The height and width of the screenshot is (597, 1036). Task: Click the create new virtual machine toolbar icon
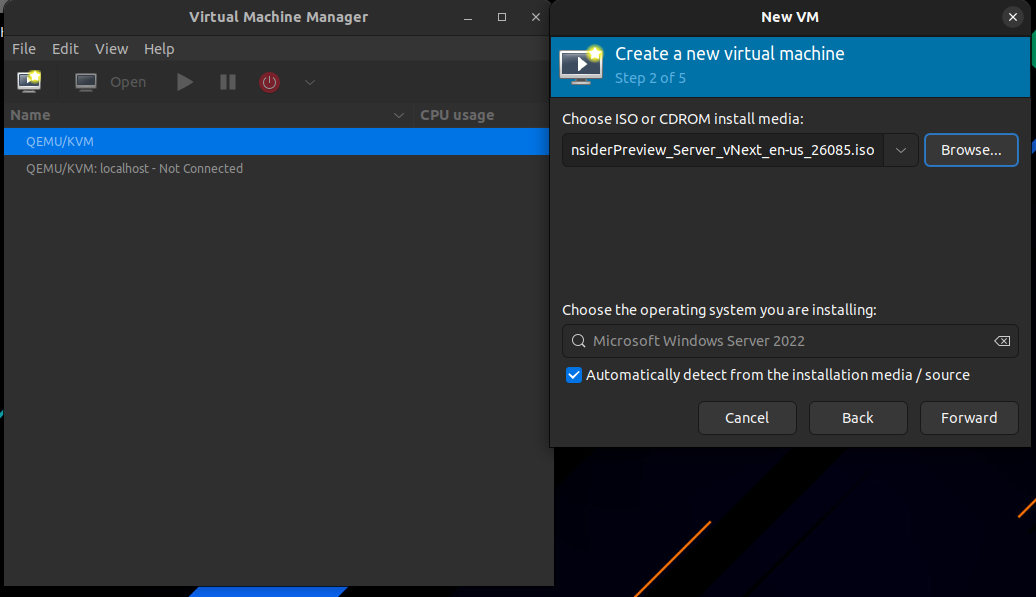[x=29, y=81]
